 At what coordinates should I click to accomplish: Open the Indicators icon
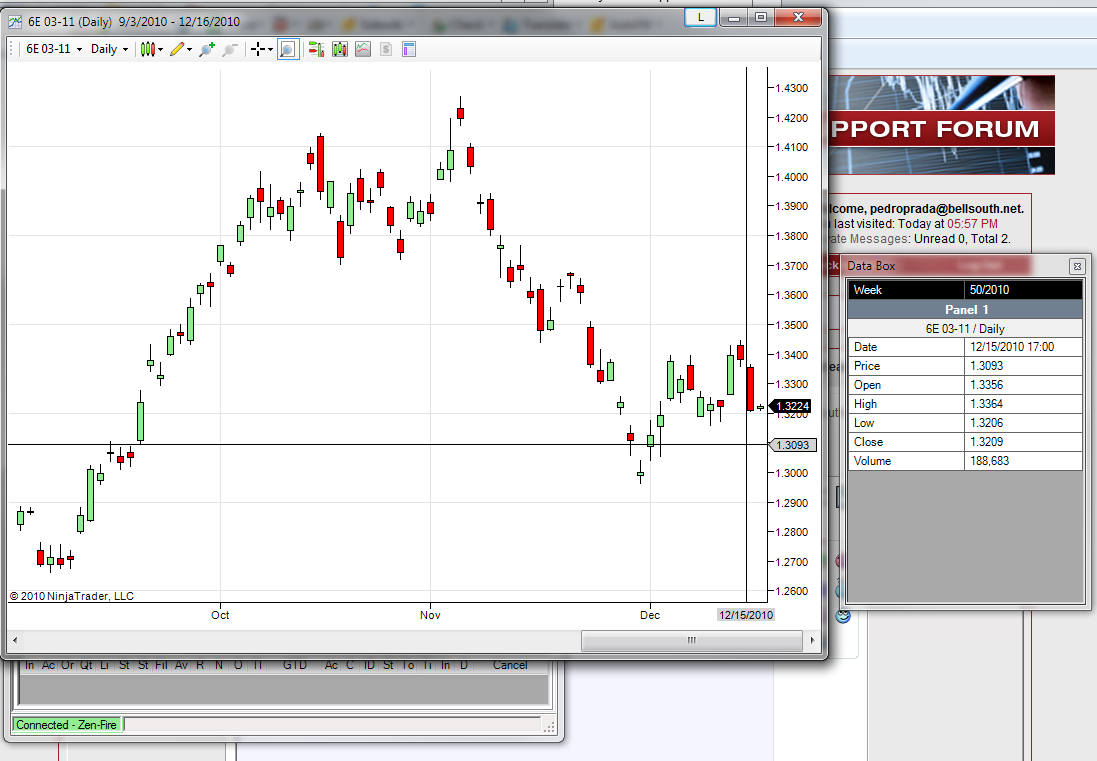tap(363, 49)
